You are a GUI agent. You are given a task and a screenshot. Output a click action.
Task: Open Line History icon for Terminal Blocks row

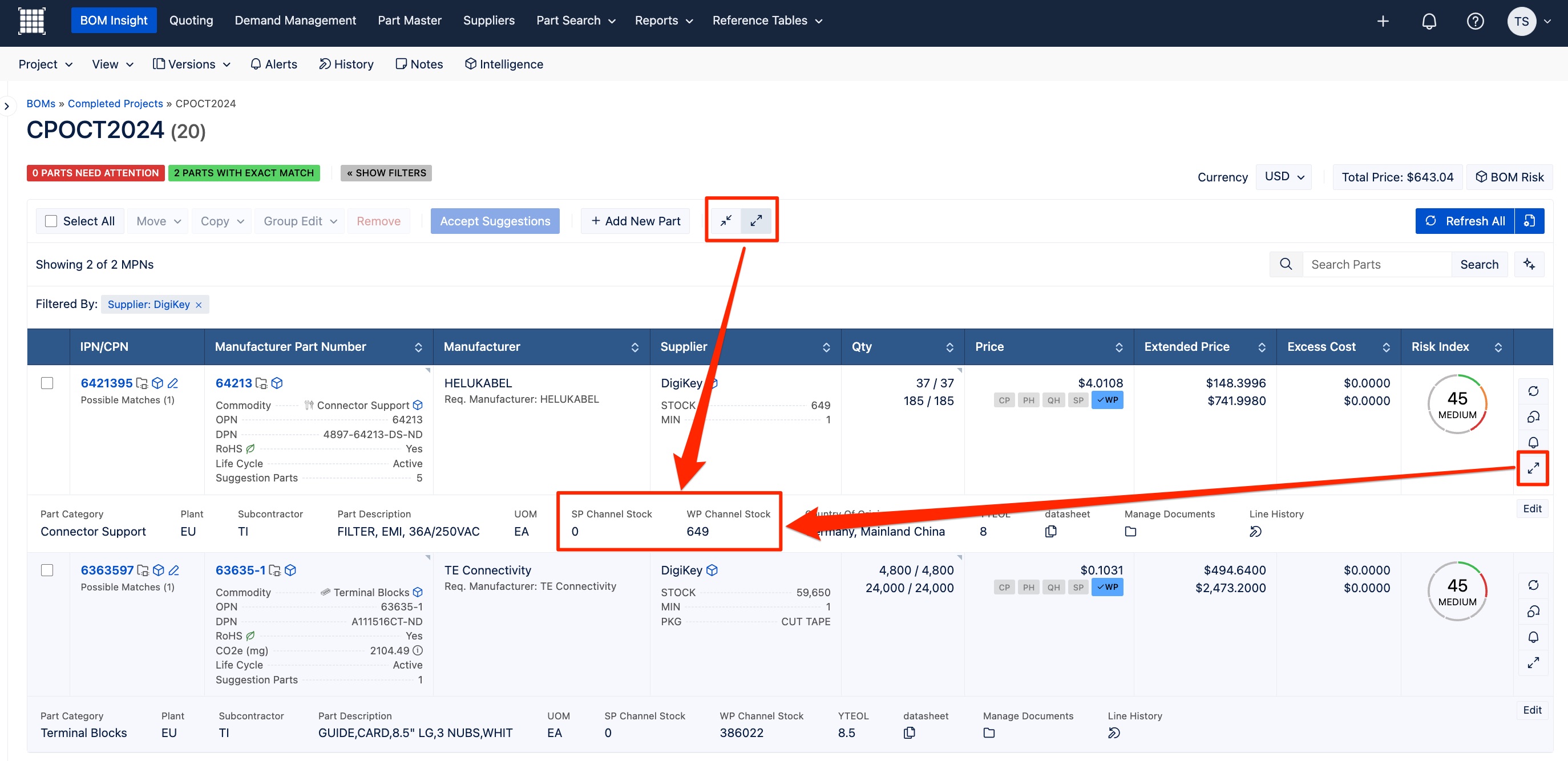coord(1114,733)
